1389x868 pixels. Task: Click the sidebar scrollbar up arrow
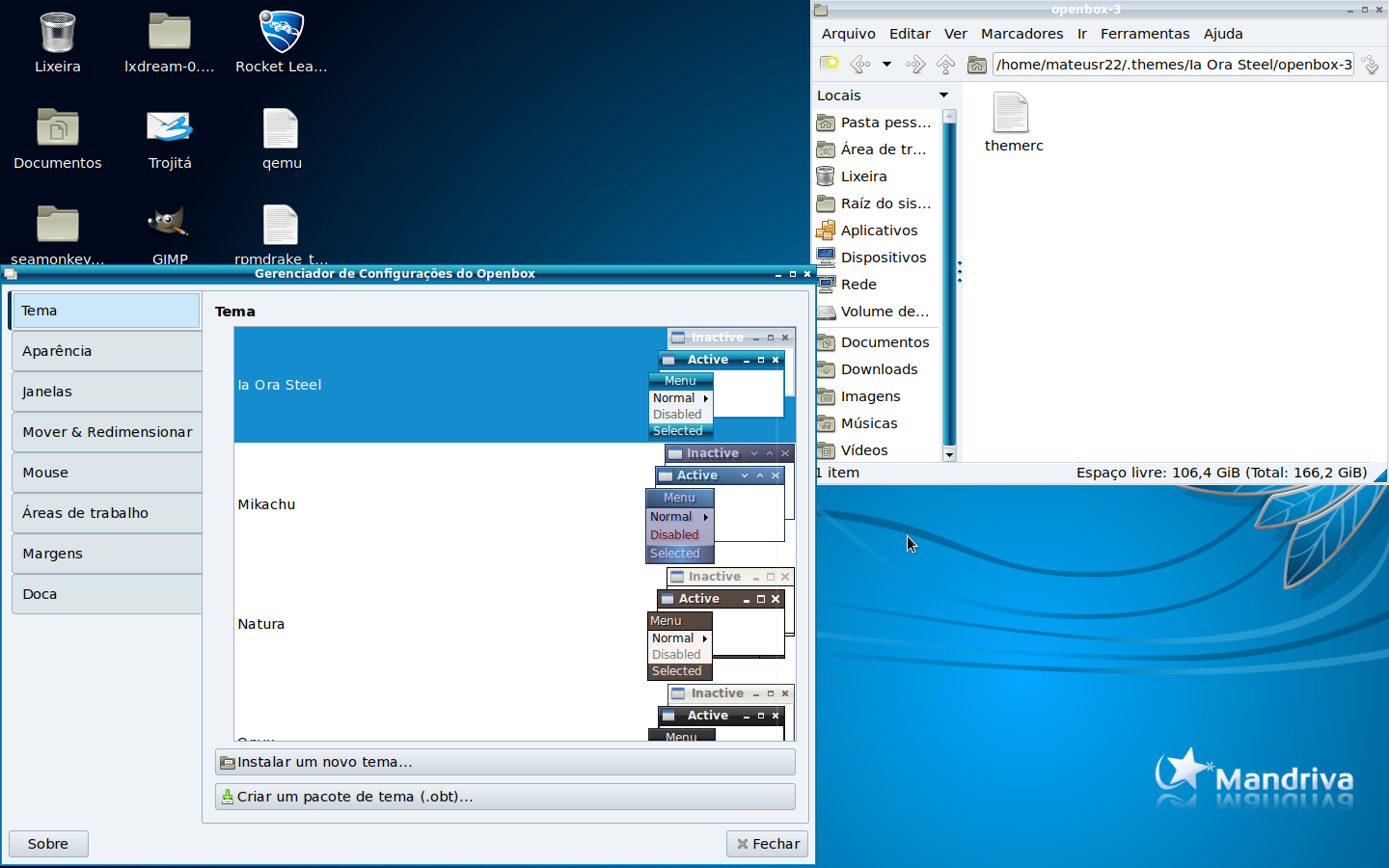point(949,116)
